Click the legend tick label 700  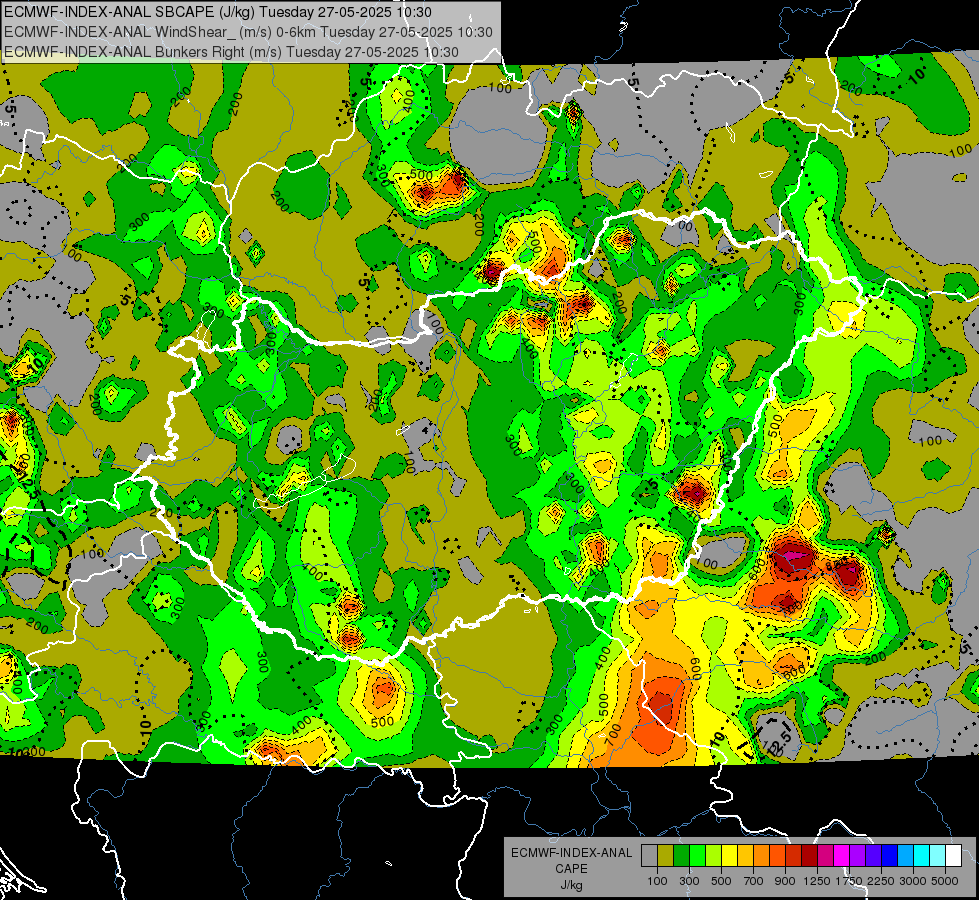tap(754, 881)
